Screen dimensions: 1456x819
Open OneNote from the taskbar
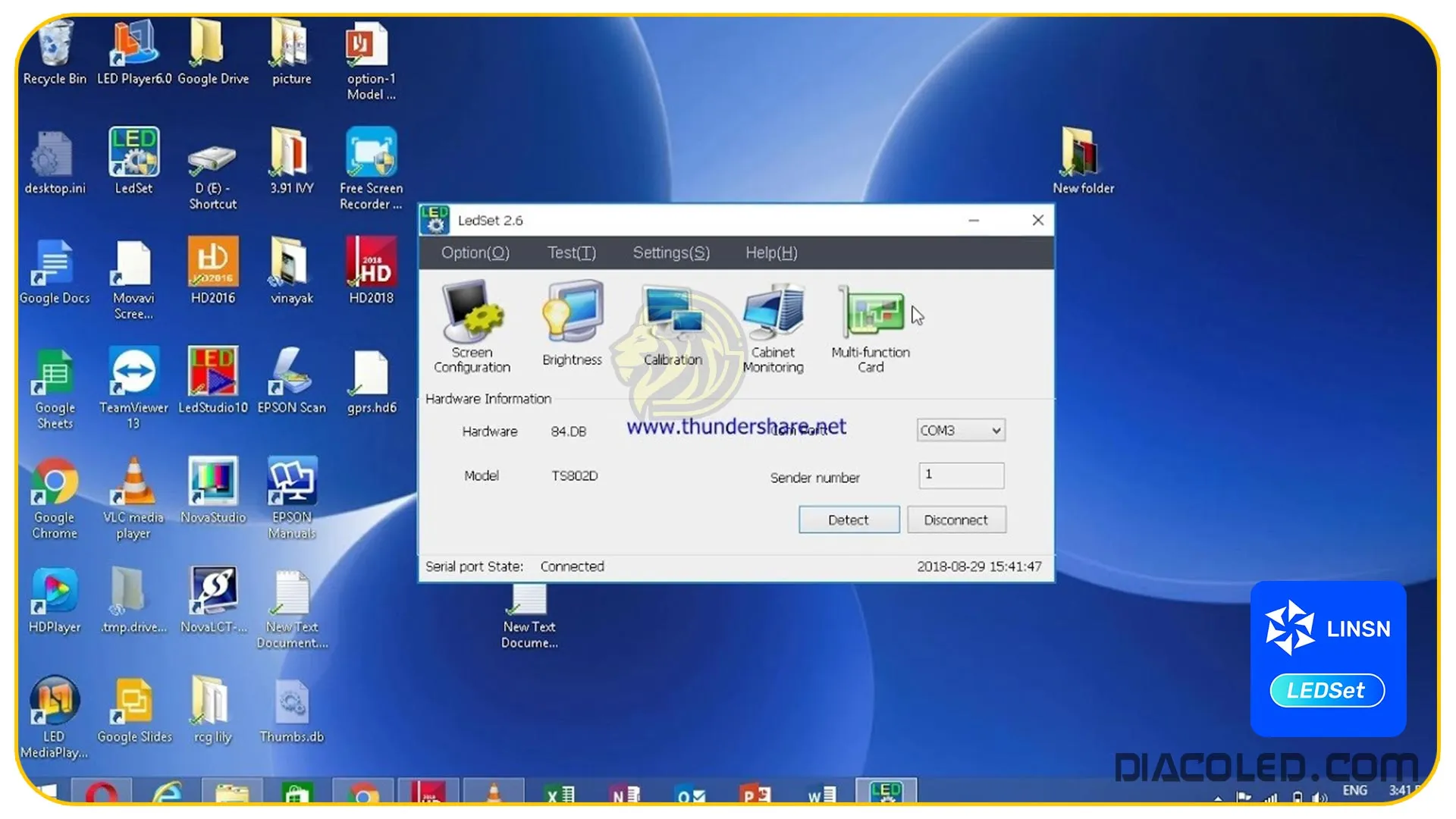[x=626, y=795]
